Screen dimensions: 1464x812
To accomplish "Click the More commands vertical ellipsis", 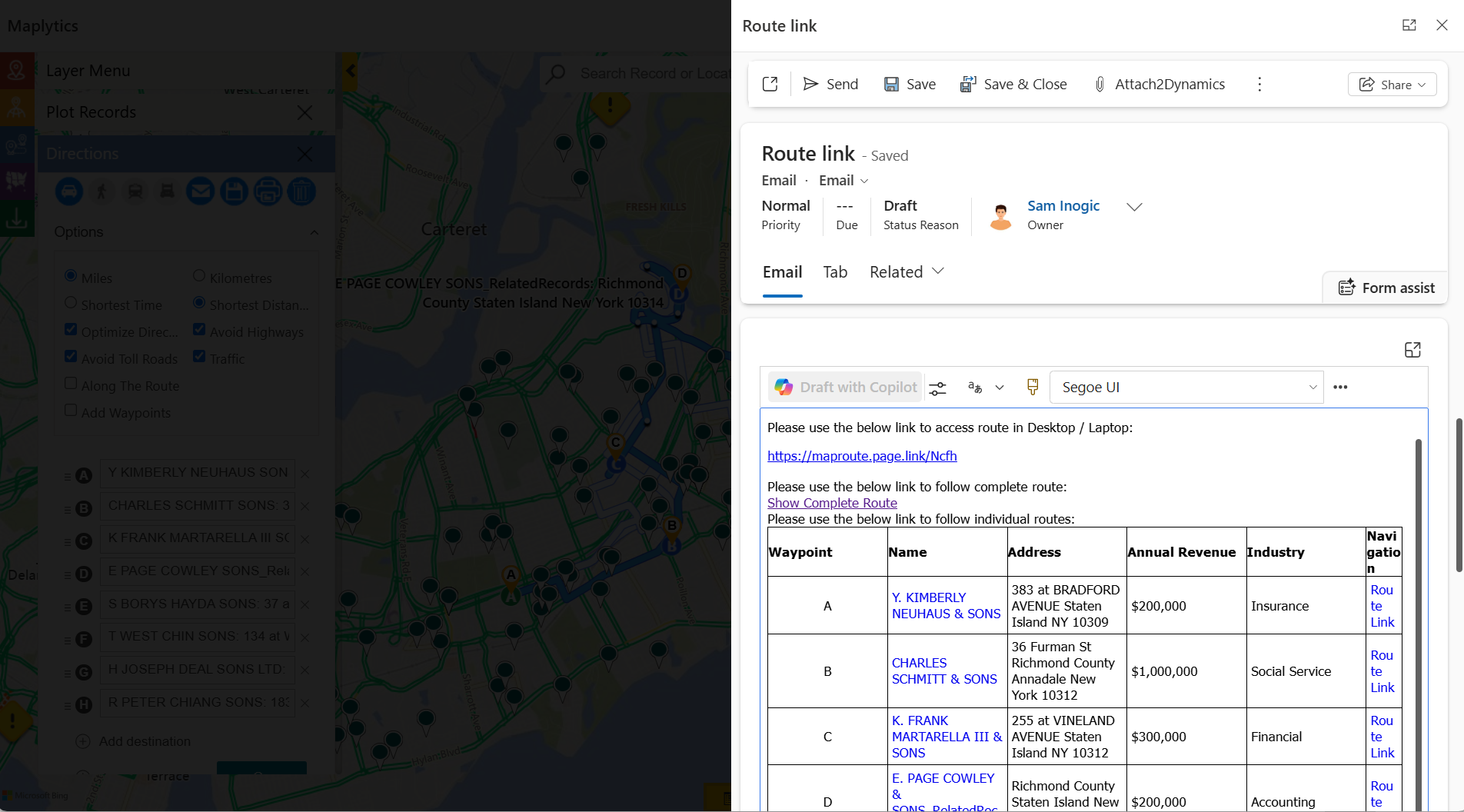I will [x=1259, y=84].
